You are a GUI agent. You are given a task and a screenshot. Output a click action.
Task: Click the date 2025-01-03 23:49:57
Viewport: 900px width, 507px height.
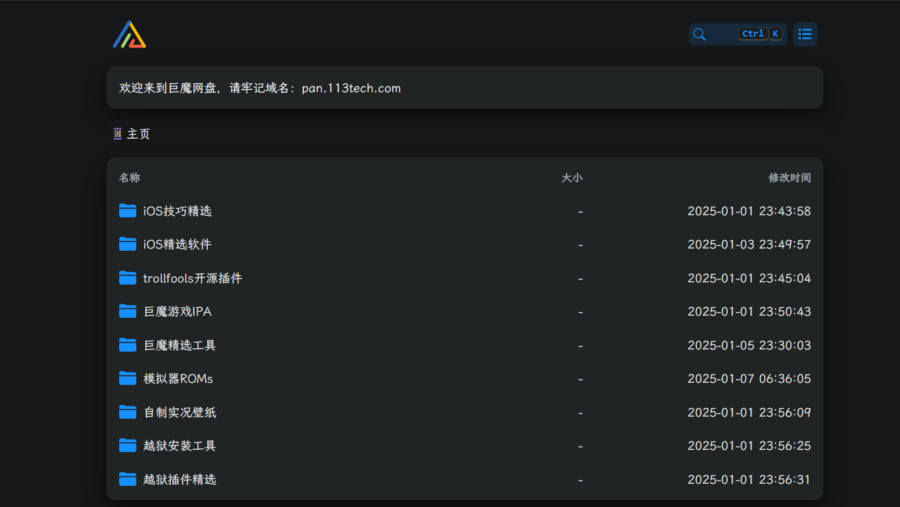[749, 245]
